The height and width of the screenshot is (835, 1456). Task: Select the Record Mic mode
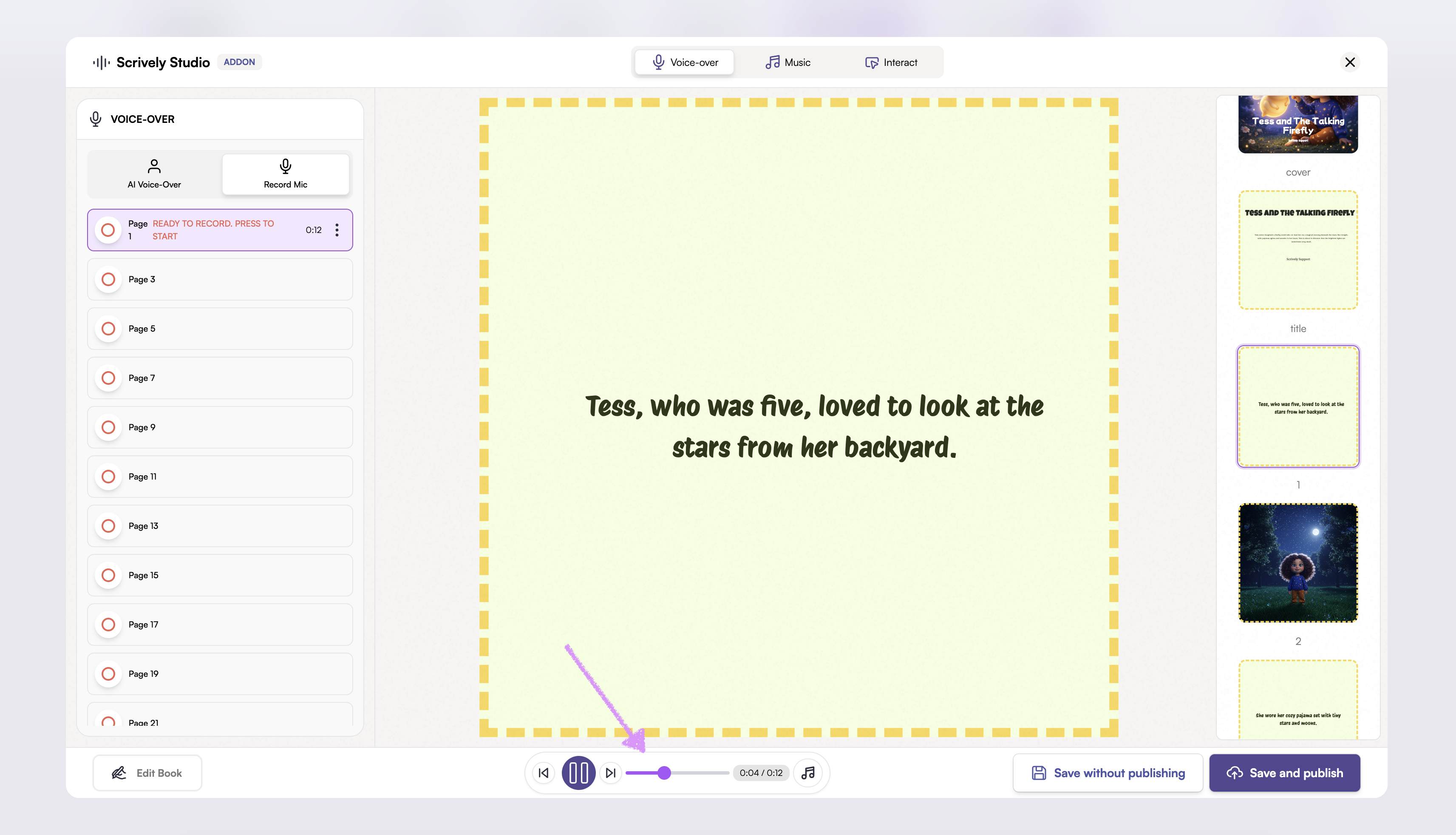point(286,174)
